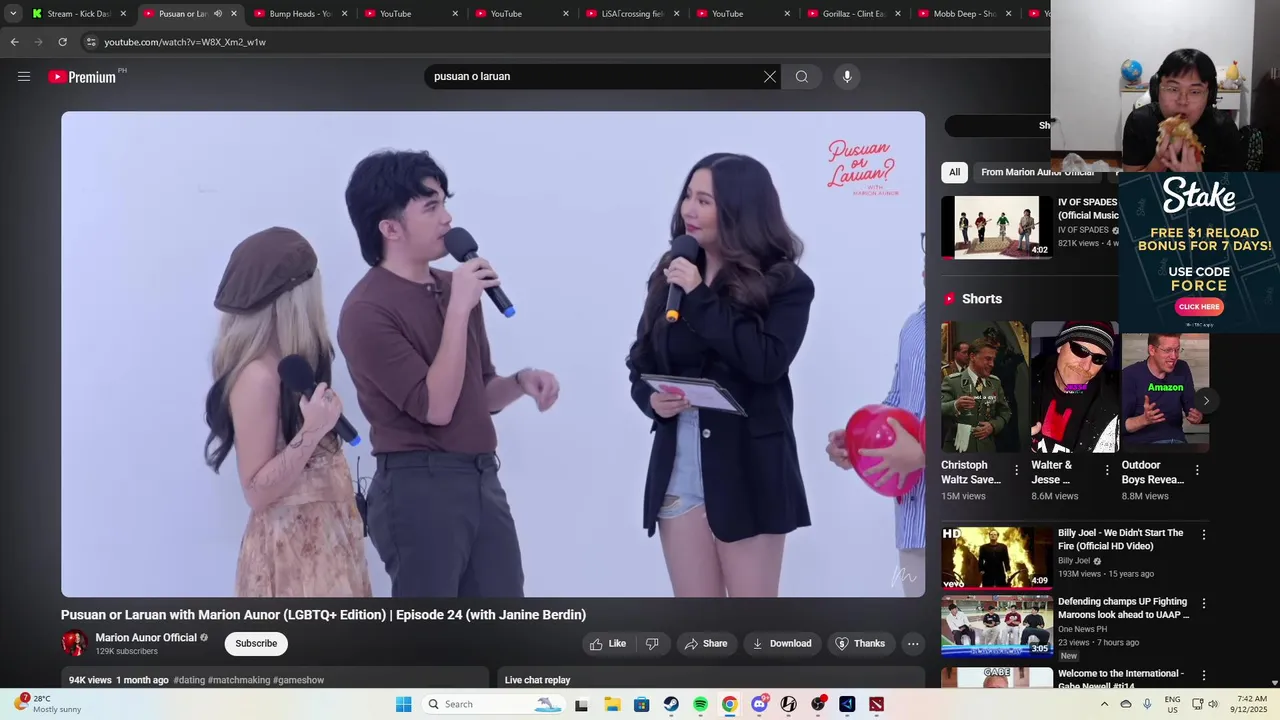Open Steam from the taskbar
Screen dimensions: 1280x720
point(671,704)
